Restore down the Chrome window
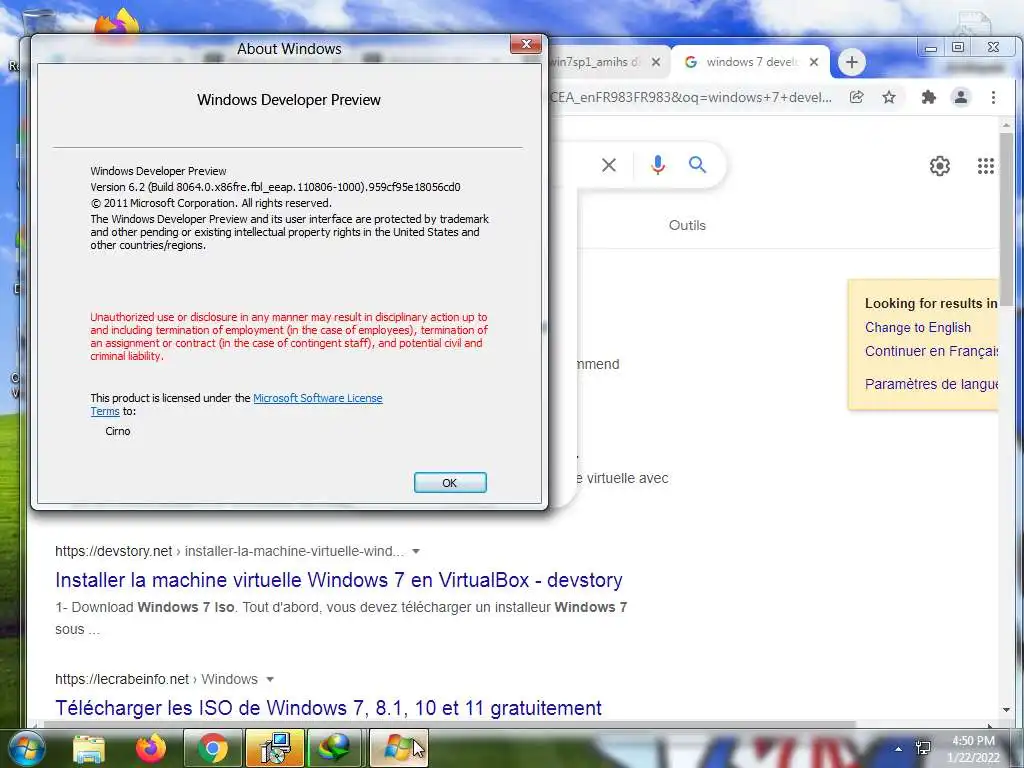1024x768 pixels. [958, 47]
